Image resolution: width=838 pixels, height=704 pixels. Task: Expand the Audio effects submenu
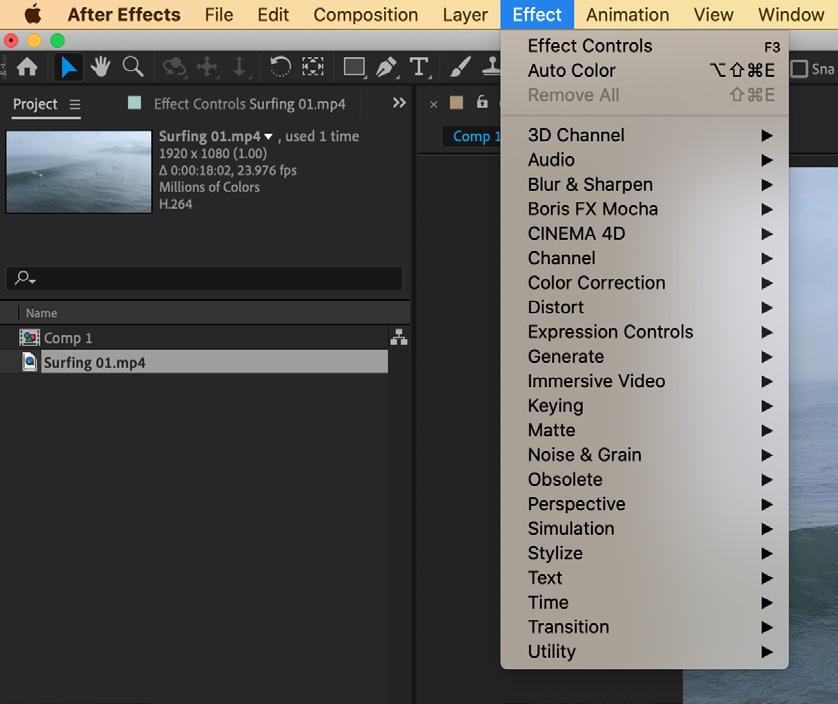(x=645, y=160)
